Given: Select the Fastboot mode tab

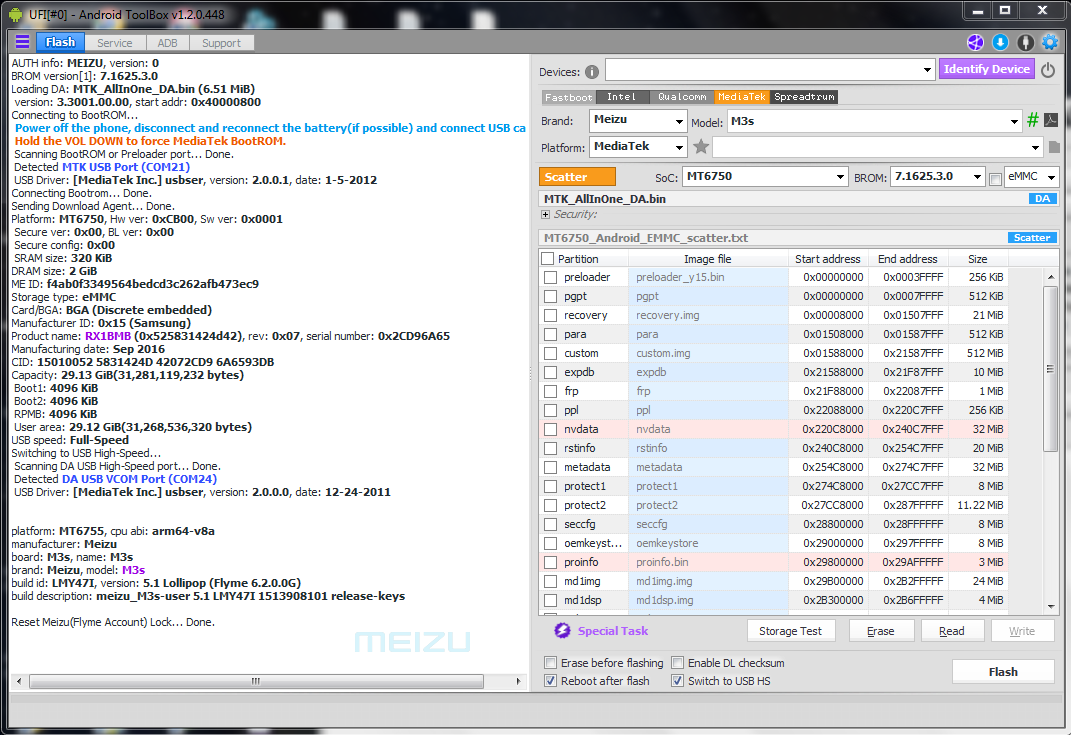Looking at the screenshot, I should (568, 97).
